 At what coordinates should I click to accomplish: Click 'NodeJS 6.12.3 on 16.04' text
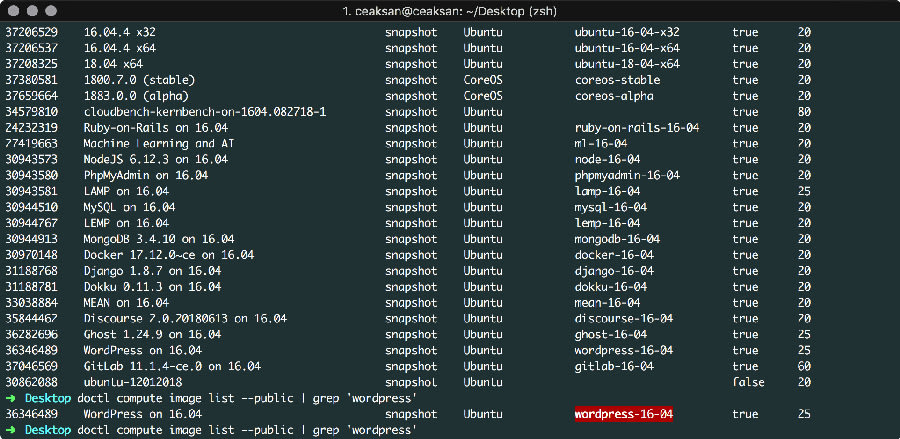(x=156, y=160)
